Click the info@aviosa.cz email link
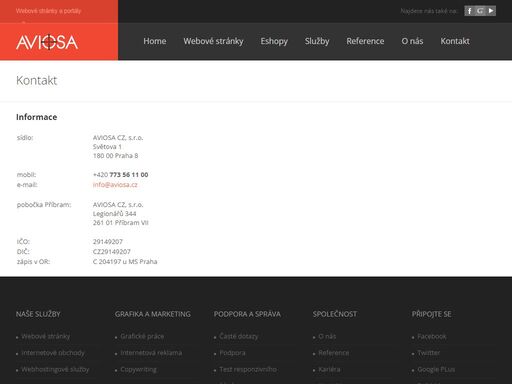The height and width of the screenshot is (384, 512). click(x=115, y=185)
